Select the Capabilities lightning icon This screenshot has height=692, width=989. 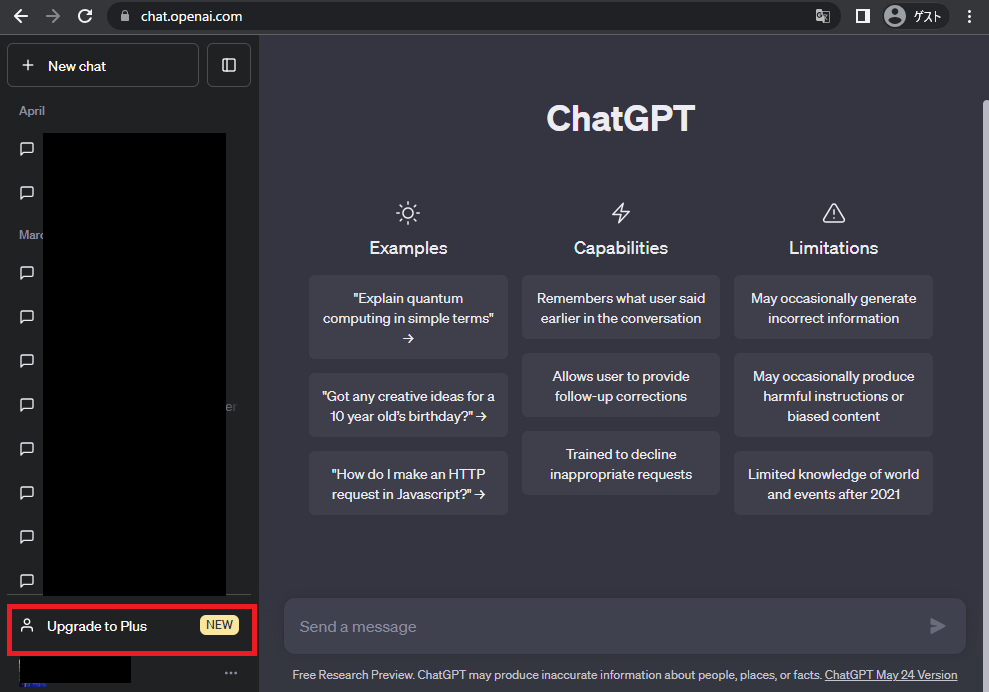pos(620,212)
